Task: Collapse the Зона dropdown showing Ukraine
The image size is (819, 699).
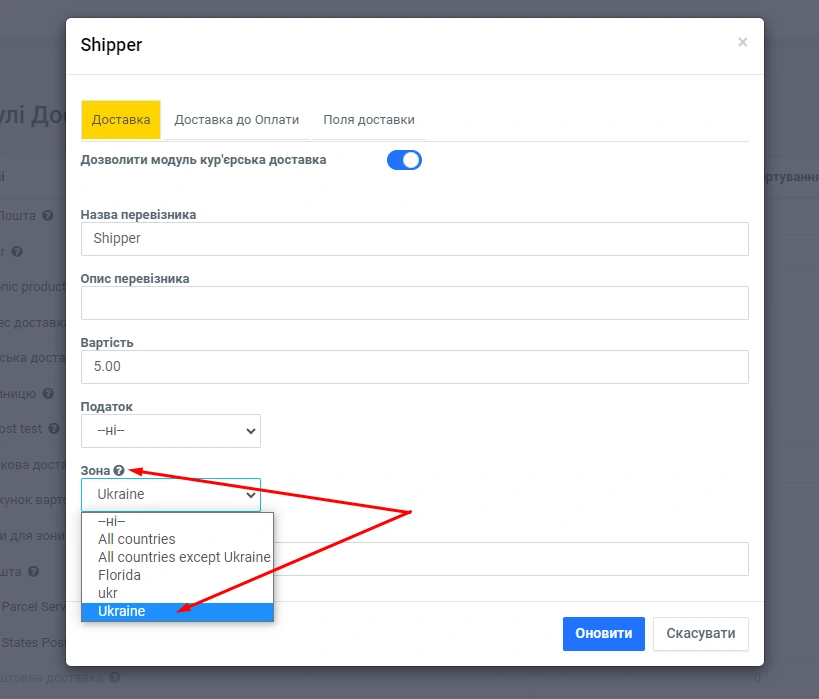Action: [x=170, y=494]
